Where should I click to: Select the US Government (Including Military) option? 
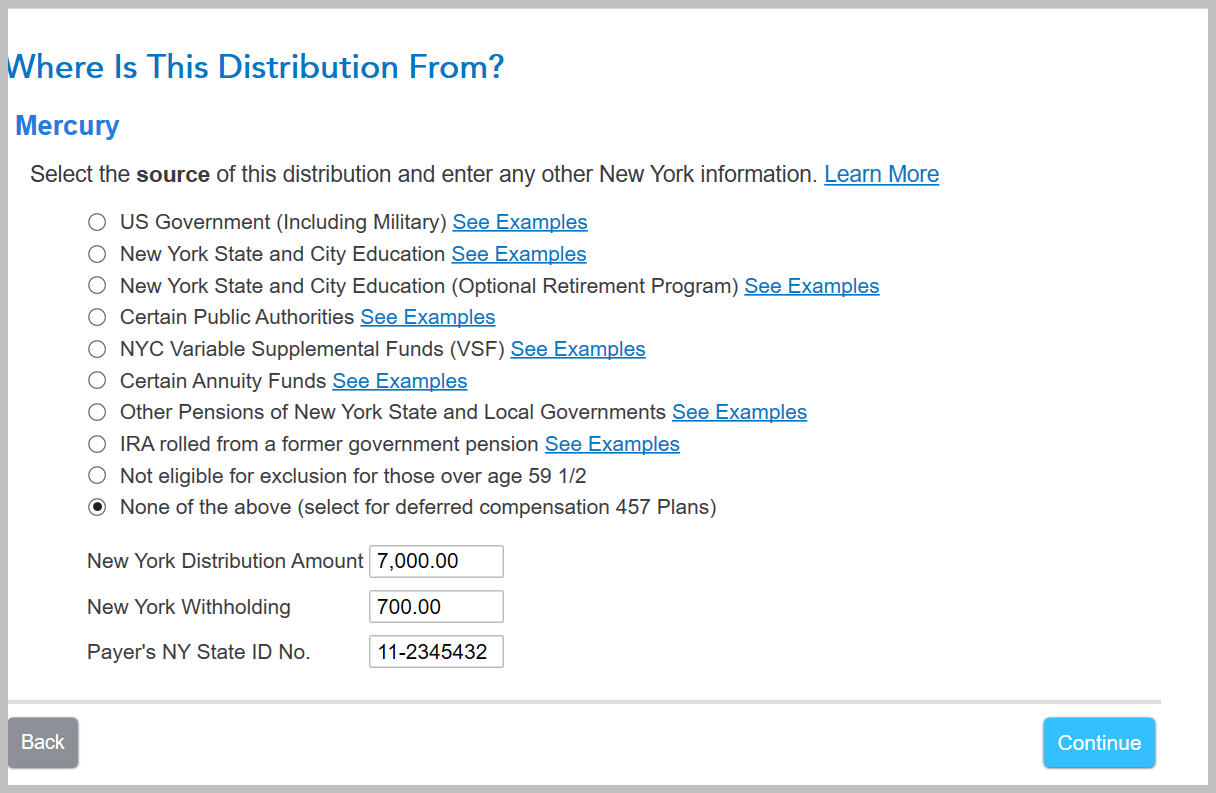pyautogui.click(x=97, y=222)
